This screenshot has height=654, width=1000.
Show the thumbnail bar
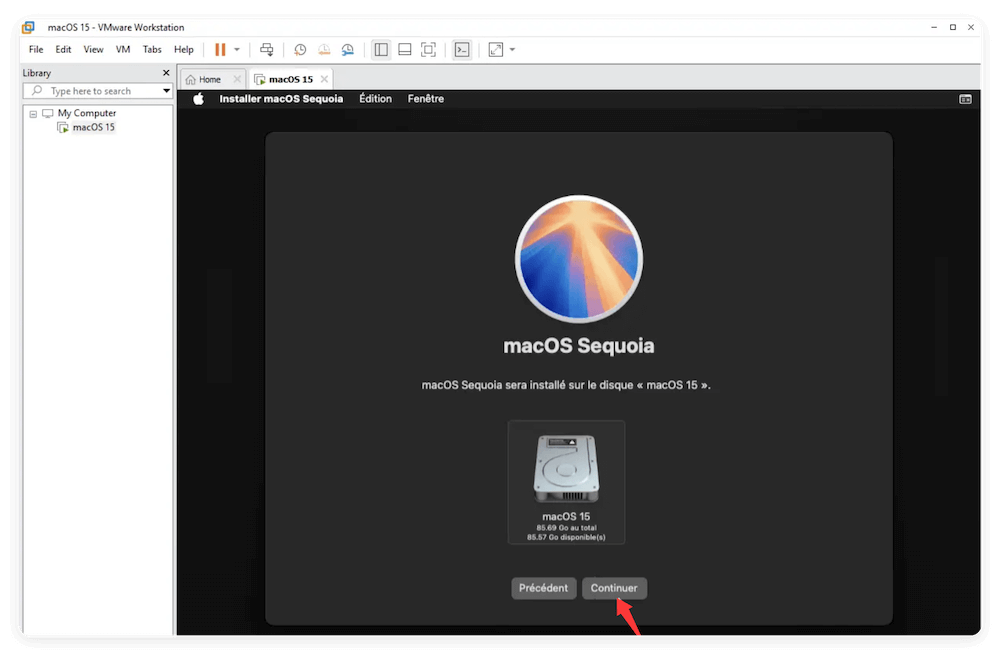[x=404, y=48]
